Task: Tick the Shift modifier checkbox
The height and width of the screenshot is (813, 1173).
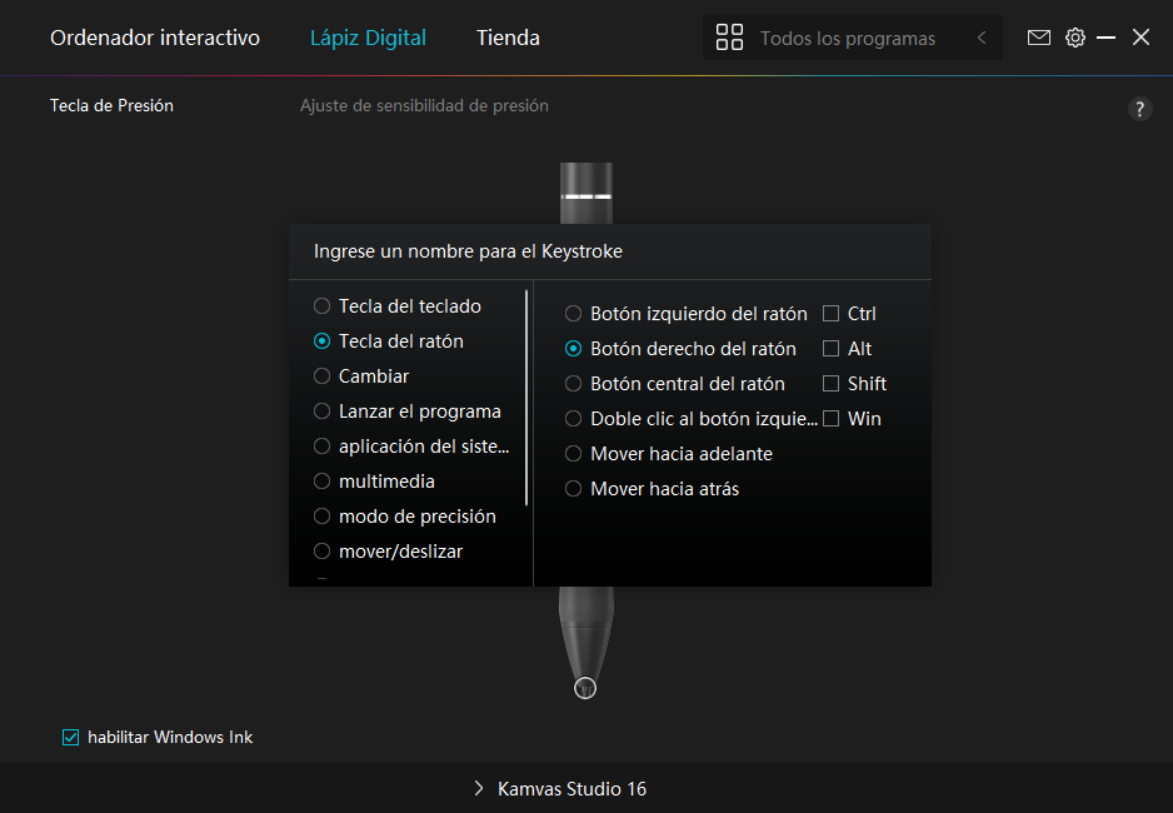Action: pos(831,384)
